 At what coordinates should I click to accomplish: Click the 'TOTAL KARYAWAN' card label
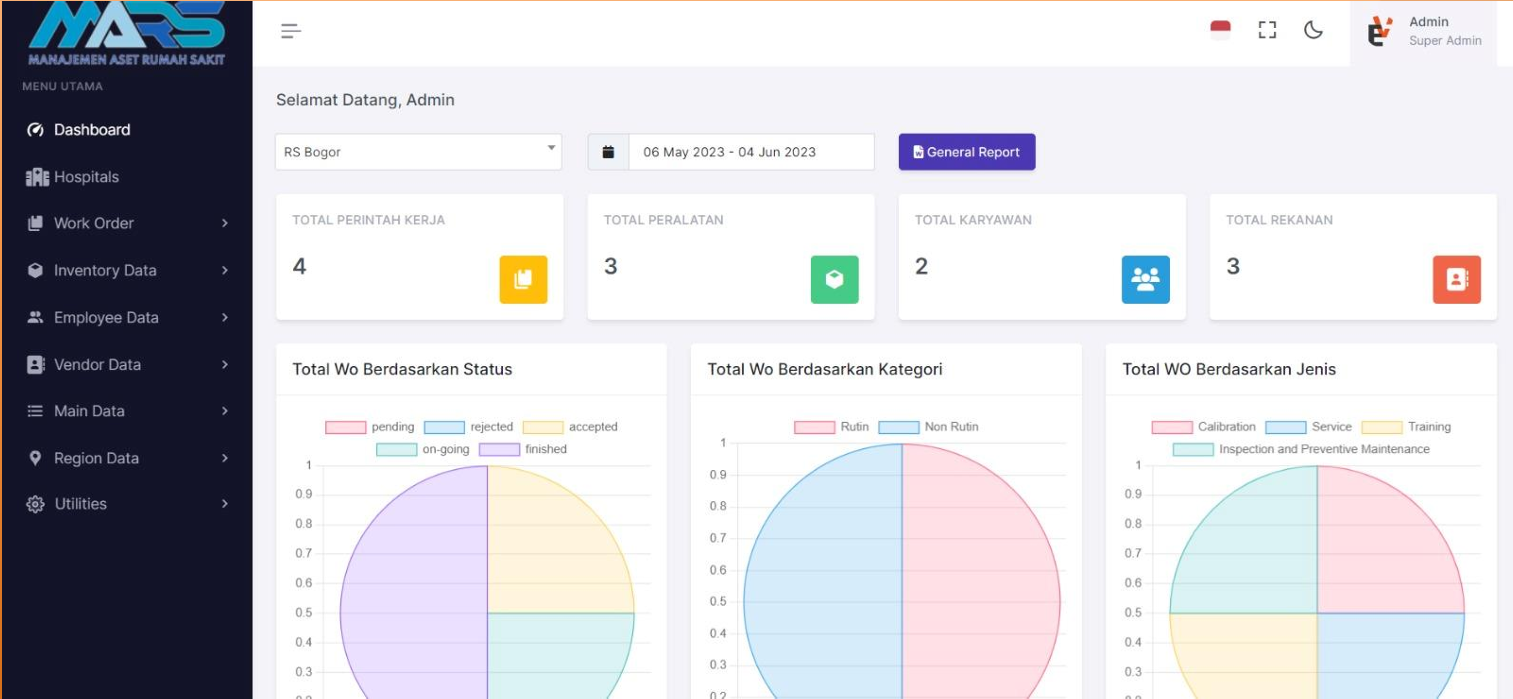(x=973, y=220)
